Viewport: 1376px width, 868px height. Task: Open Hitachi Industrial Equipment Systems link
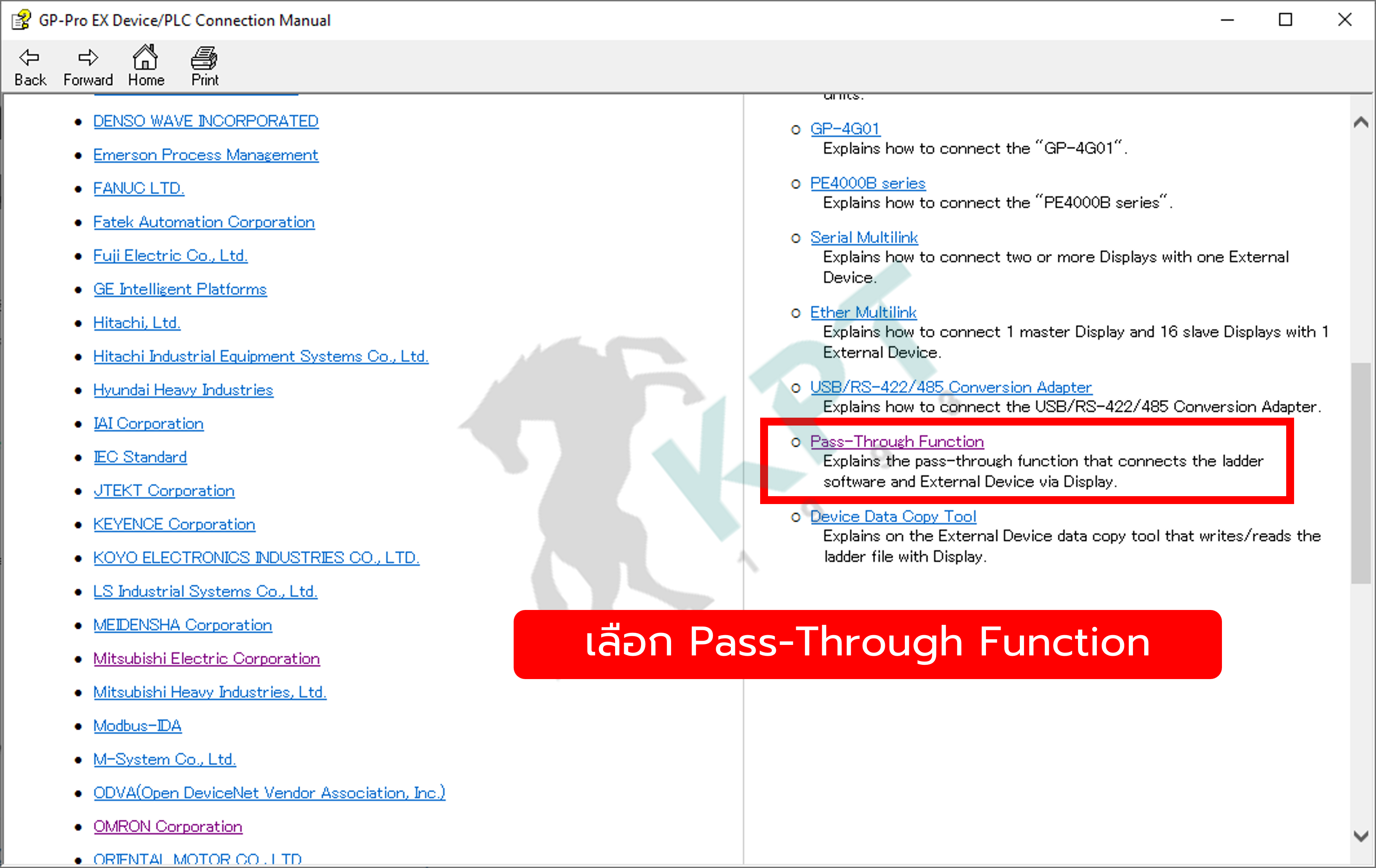260,356
